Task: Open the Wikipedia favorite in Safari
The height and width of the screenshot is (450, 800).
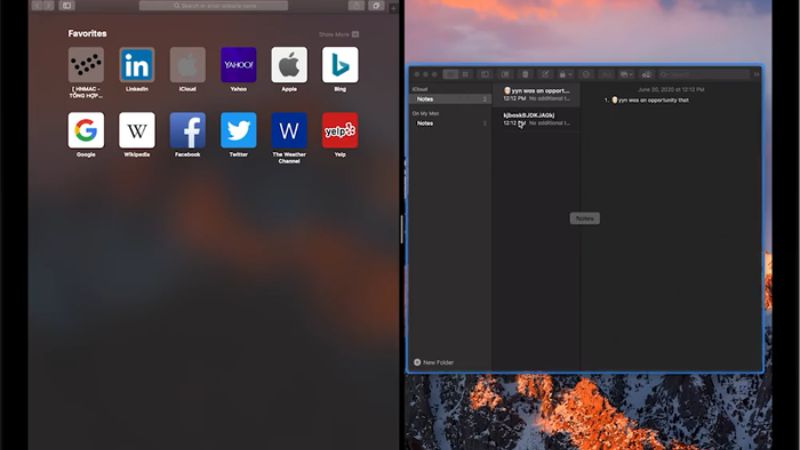Action: tap(137, 130)
